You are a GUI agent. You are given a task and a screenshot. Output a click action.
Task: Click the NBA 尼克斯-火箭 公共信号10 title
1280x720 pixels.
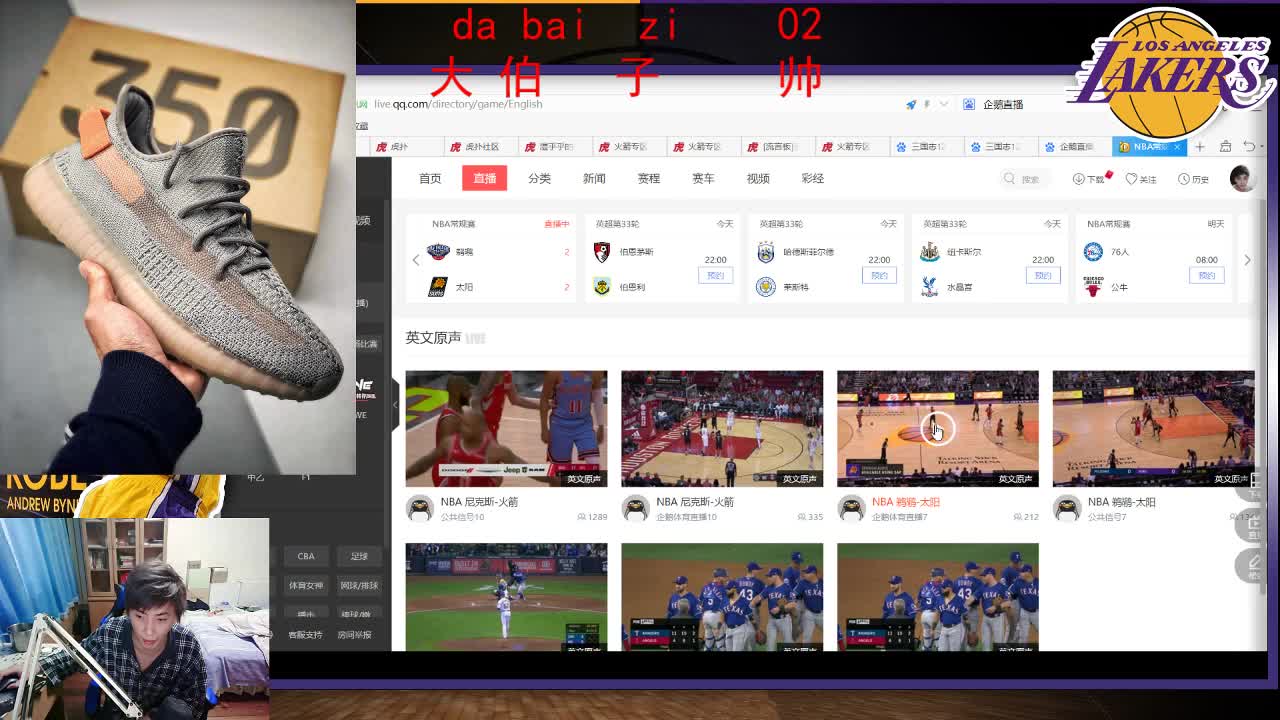point(479,502)
